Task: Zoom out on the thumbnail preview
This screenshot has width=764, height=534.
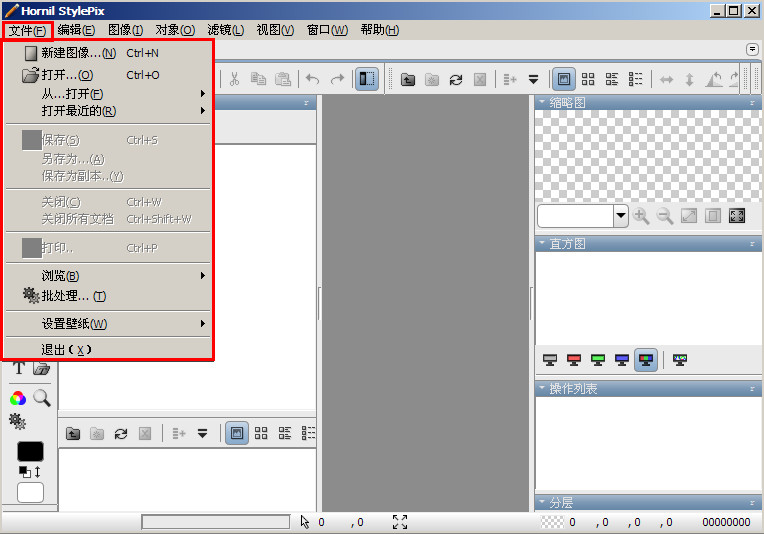Action: click(665, 216)
